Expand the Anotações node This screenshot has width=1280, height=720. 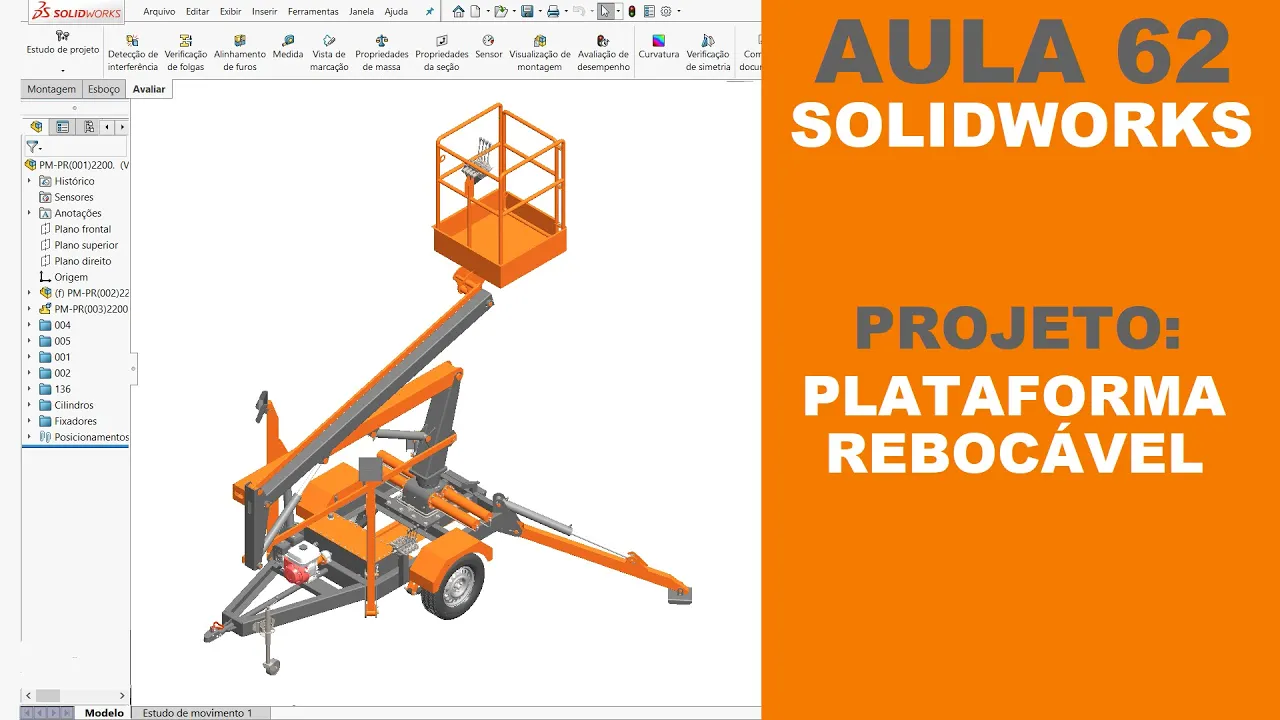pyautogui.click(x=30, y=213)
